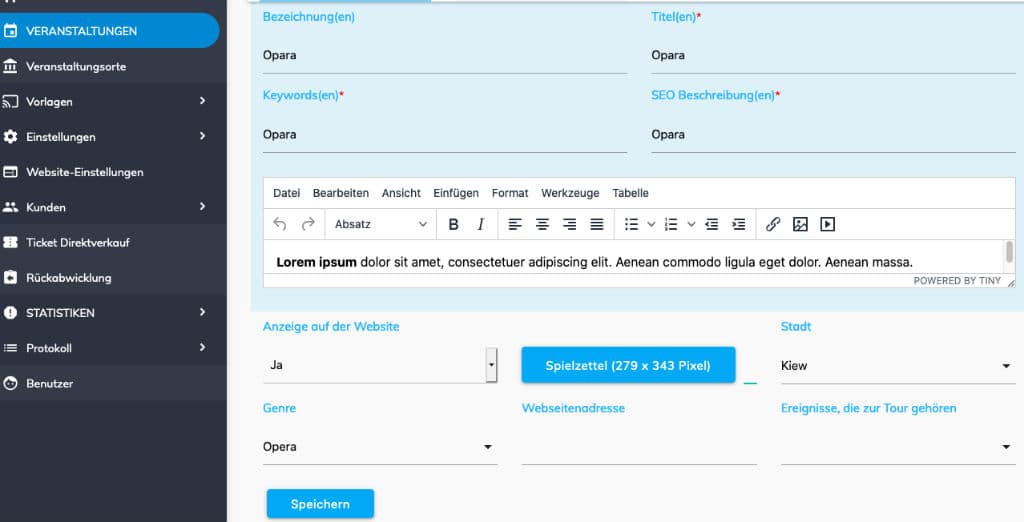Toggle italic formatting in editor
1024x522 pixels.
coord(481,224)
